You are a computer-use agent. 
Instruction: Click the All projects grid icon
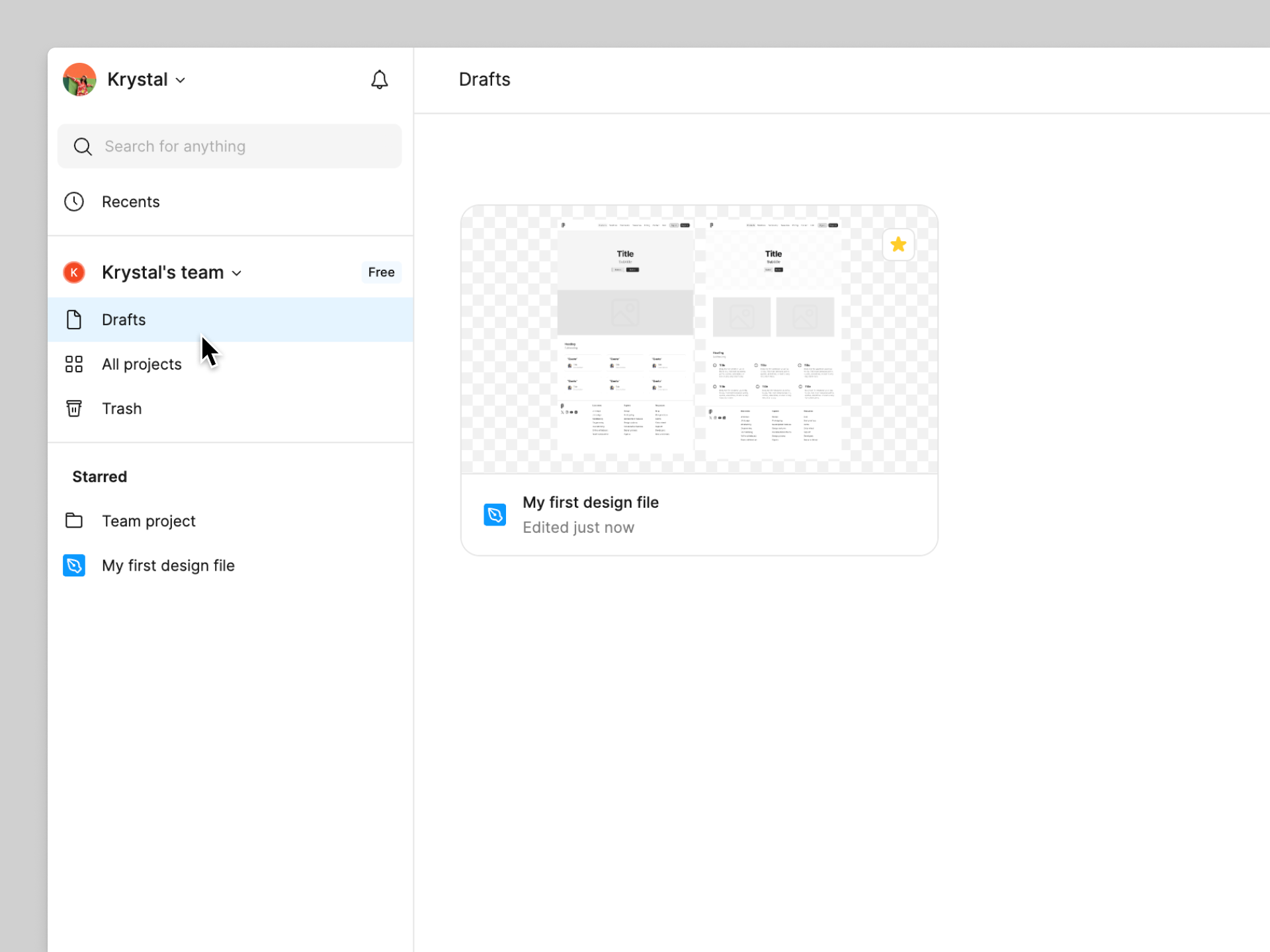(x=74, y=364)
